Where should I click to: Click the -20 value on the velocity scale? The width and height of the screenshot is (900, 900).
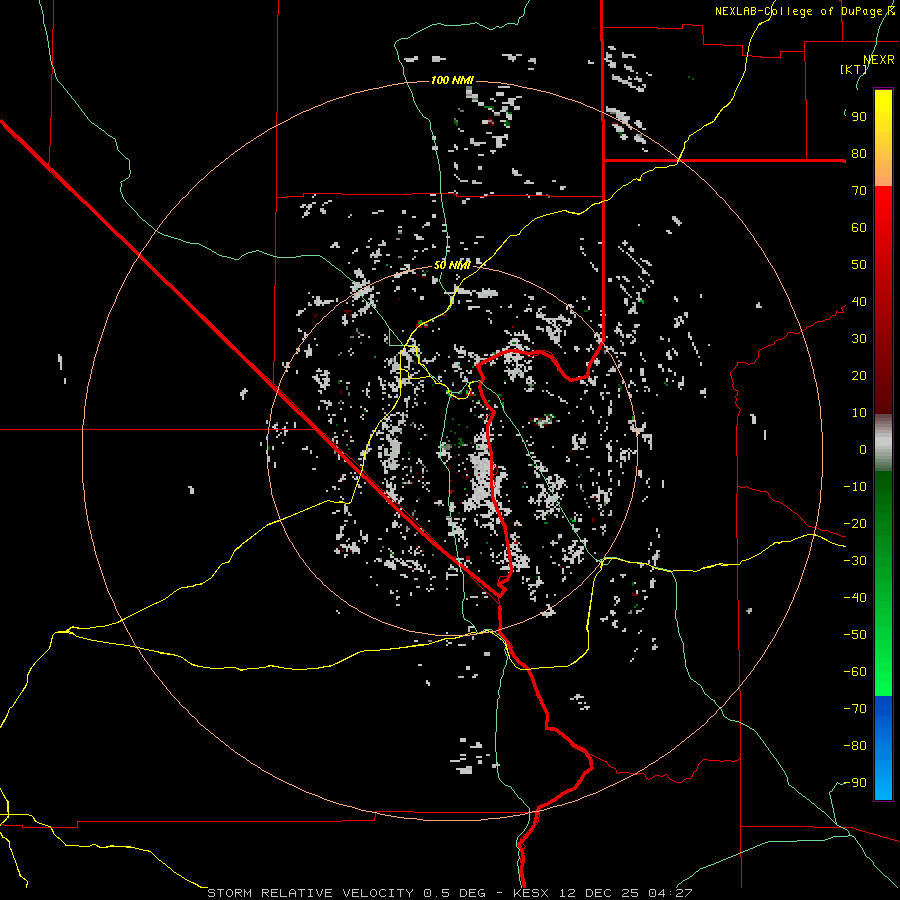pos(855,524)
